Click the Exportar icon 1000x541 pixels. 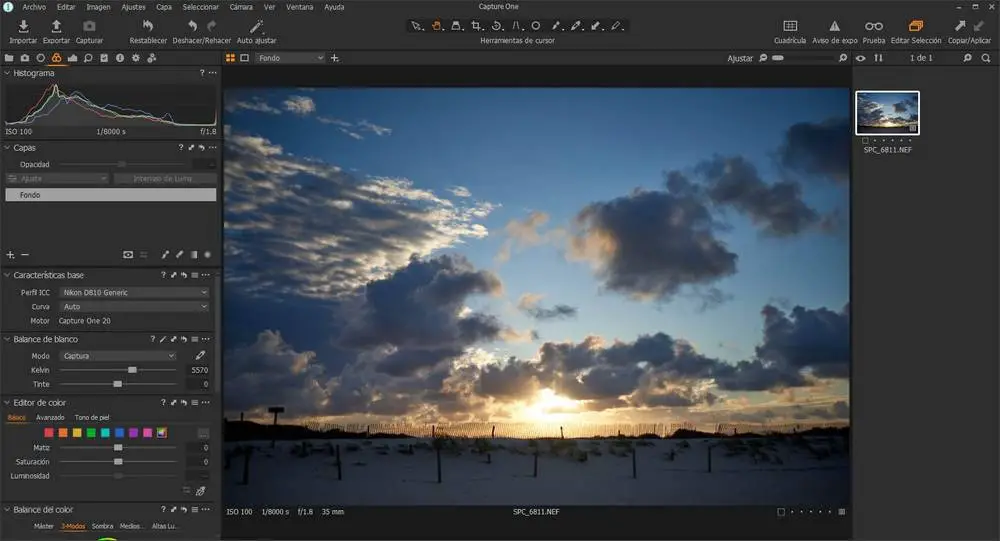coord(56,26)
